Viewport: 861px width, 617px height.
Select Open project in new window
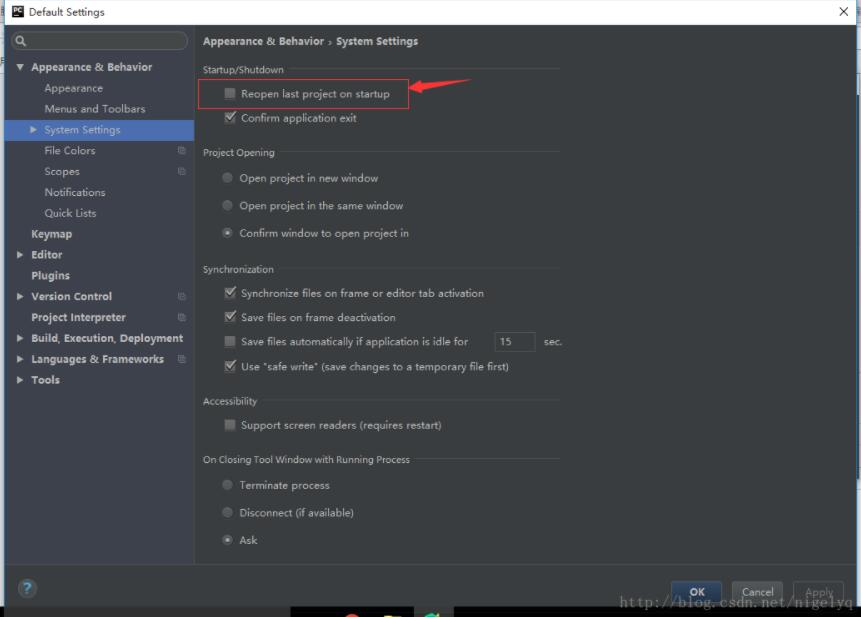point(229,178)
